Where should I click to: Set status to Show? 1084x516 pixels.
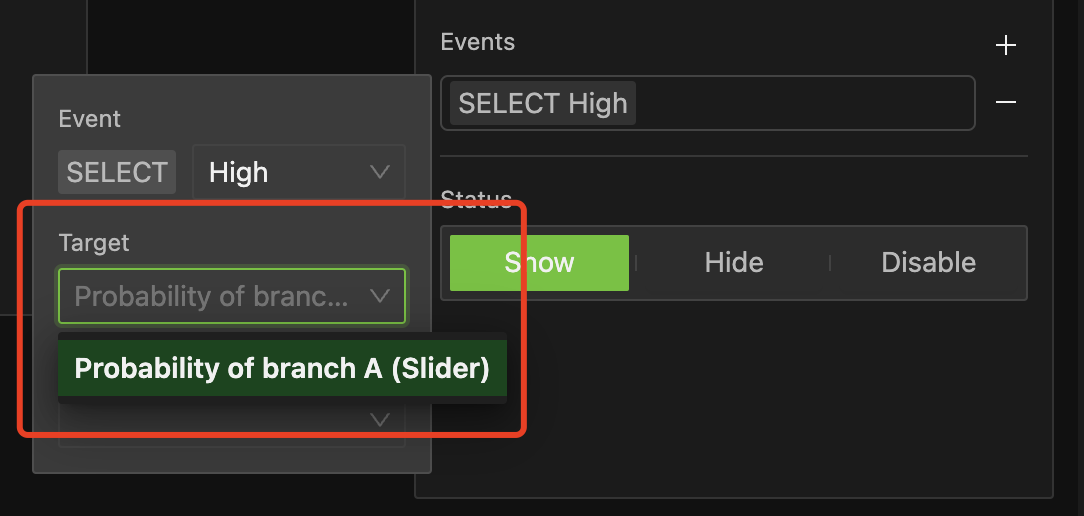539,263
